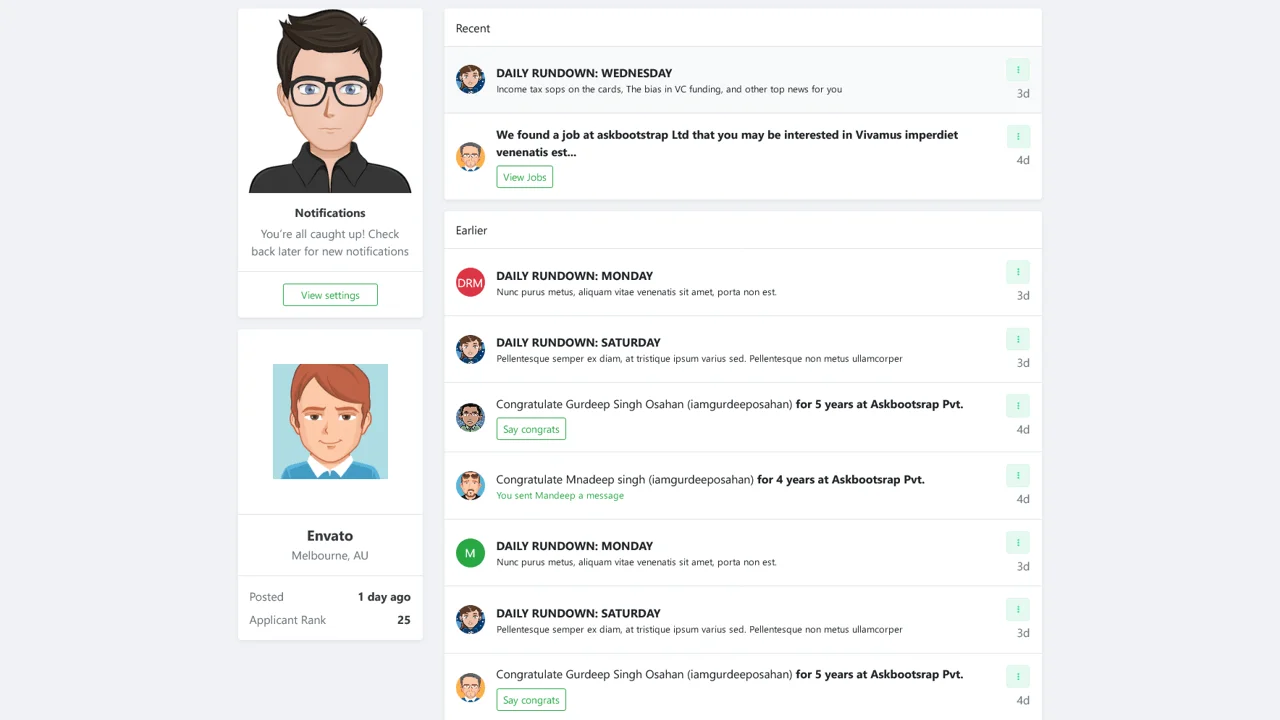Click the Daily Rundown Wednesday avatar
Image resolution: width=1280 pixels, height=720 pixels.
[x=470, y=79]
